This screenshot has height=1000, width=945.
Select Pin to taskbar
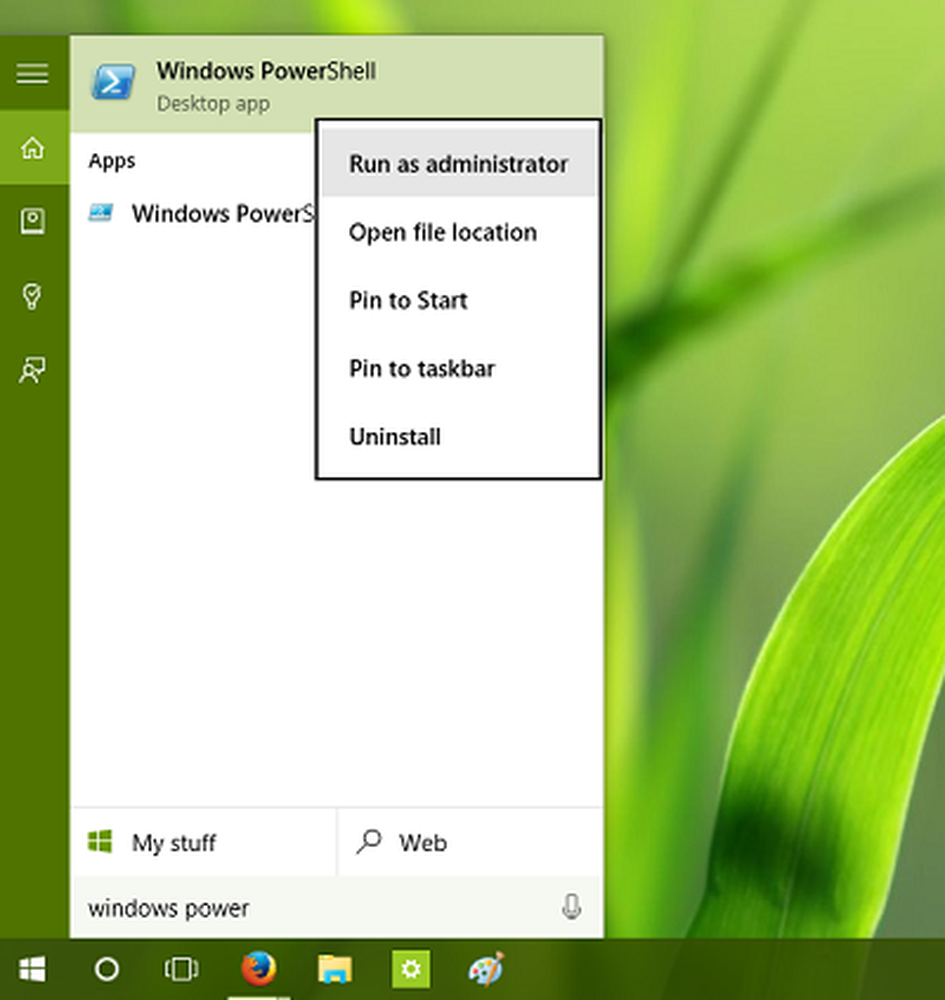pos(458,369)
